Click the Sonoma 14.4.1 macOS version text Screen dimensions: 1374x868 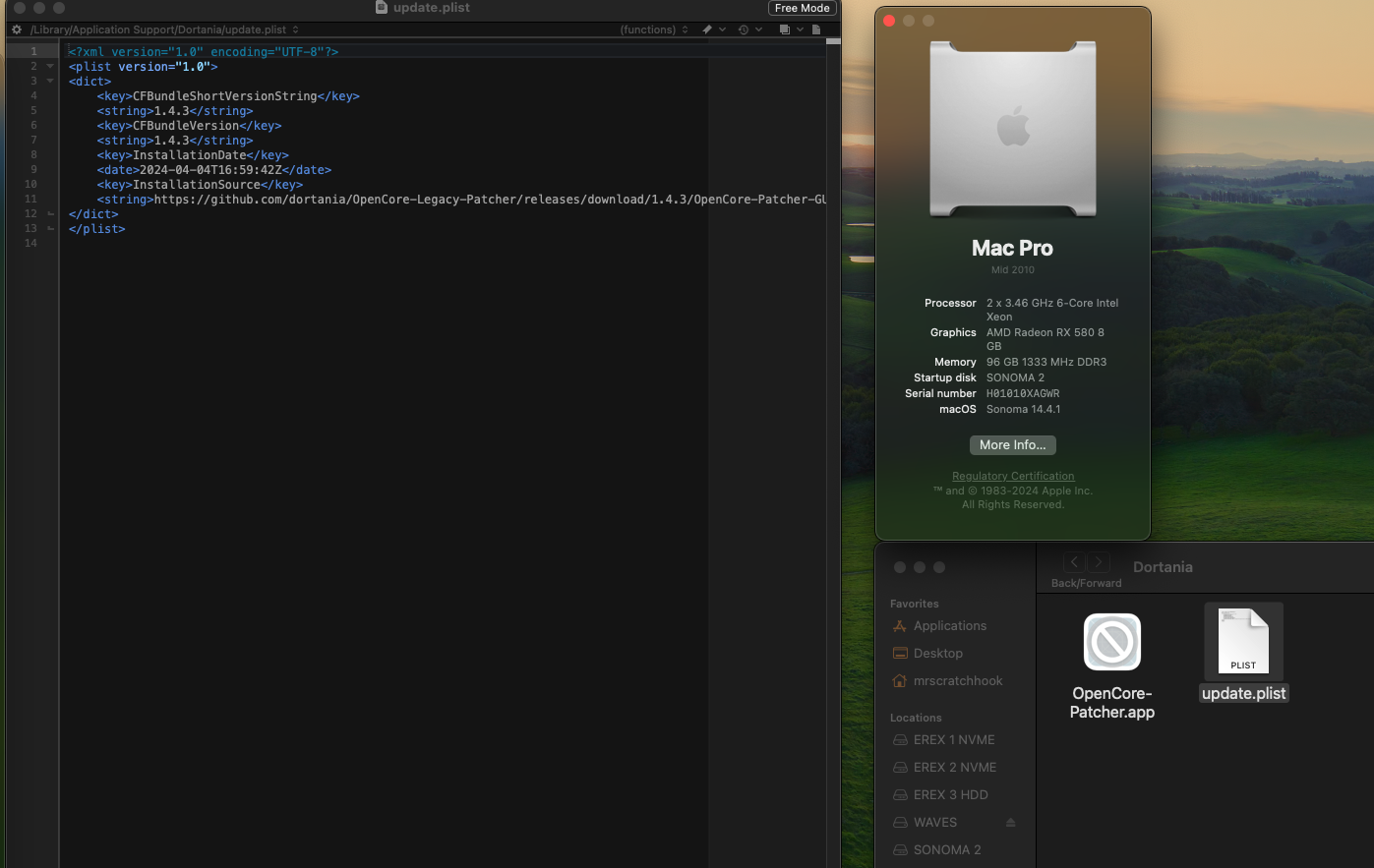pyautogui.click(x=1023, y=409)
